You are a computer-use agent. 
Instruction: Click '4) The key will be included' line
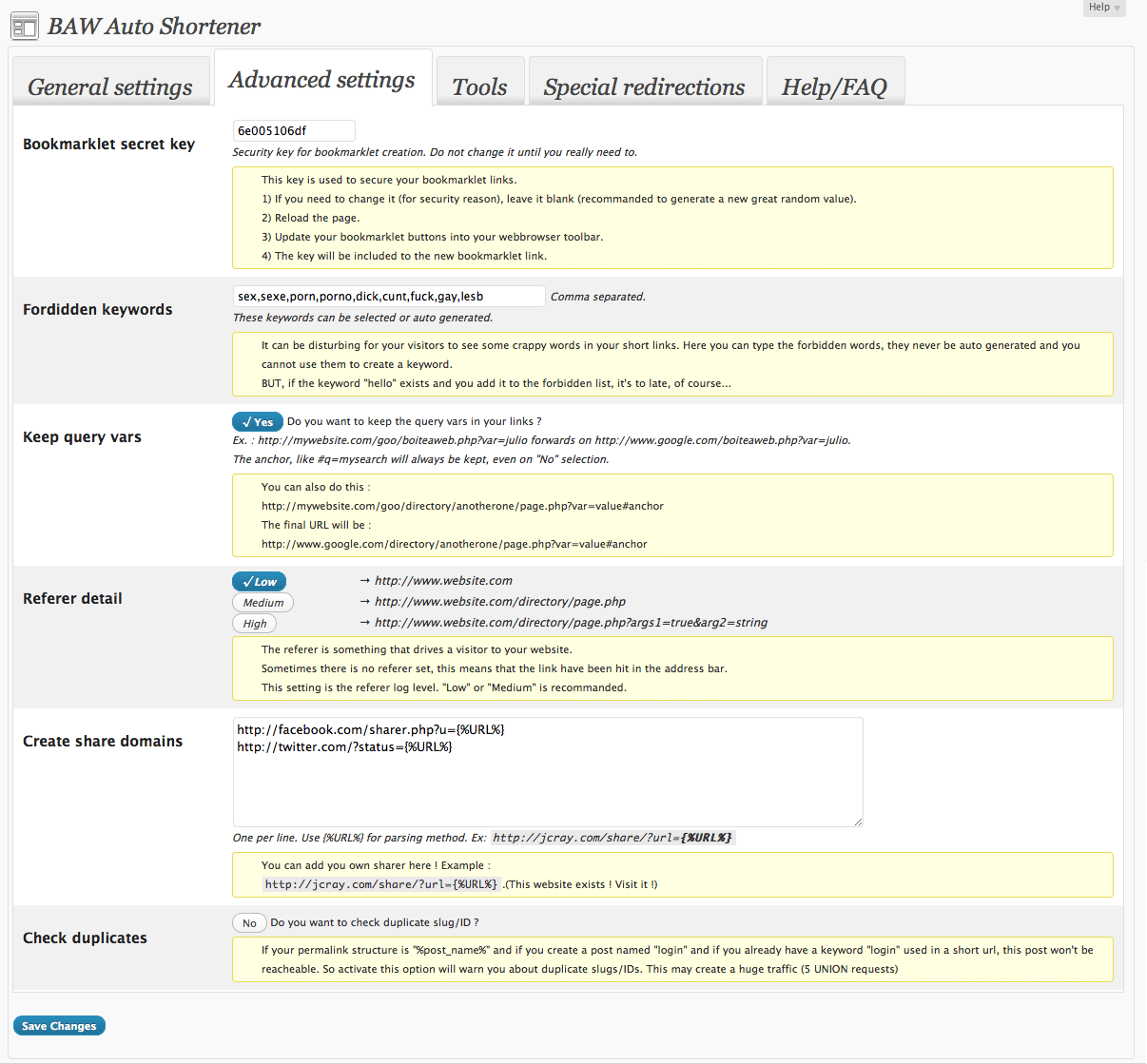[x=404, y=256]
